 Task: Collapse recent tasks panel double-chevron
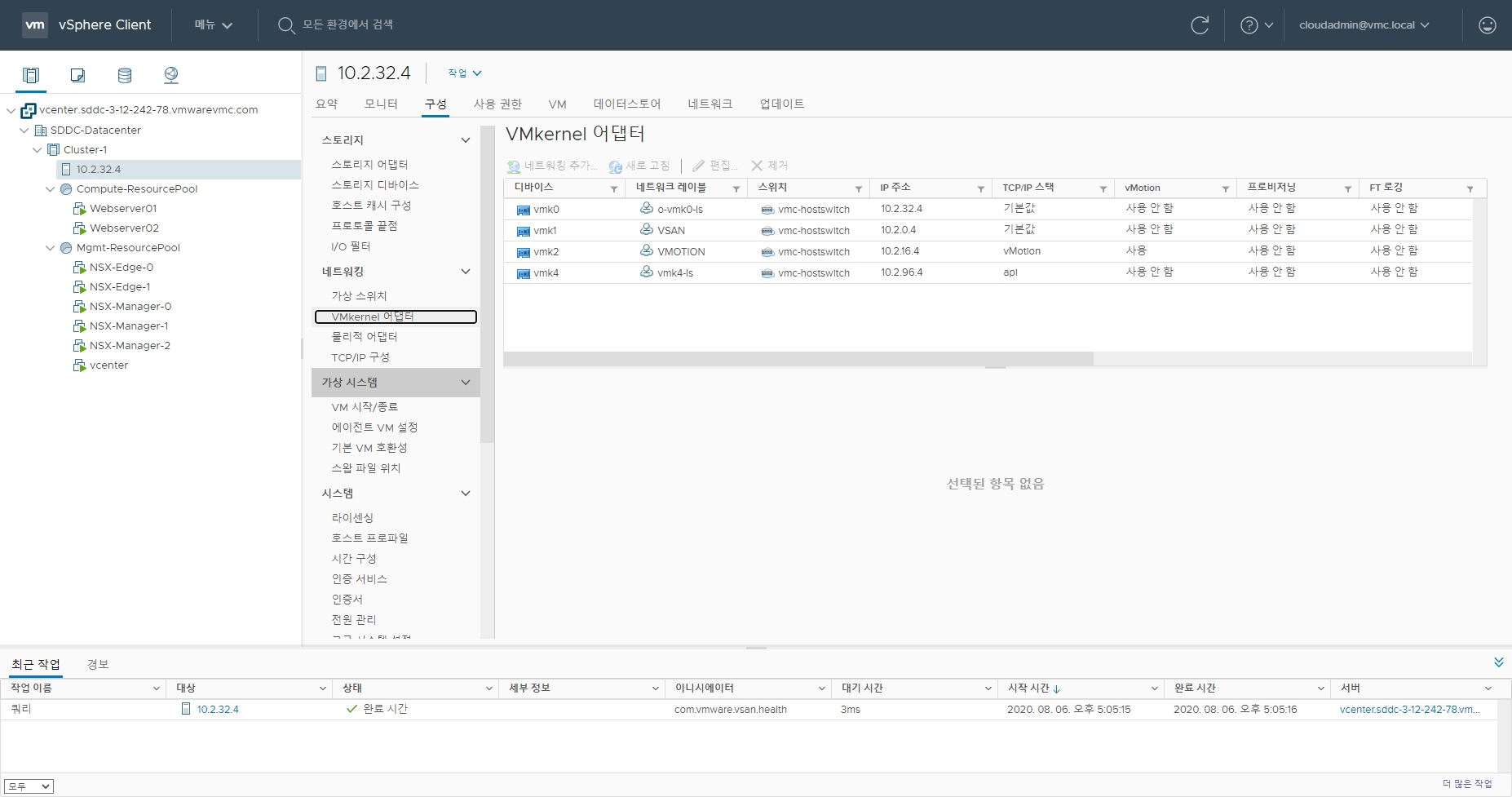pos(1499,662)
